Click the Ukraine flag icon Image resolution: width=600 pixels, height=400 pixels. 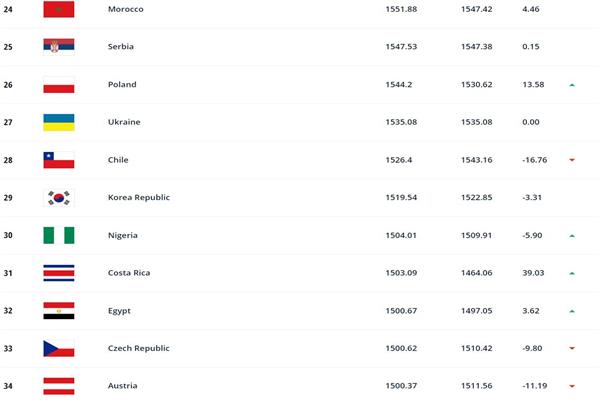(x=59, y=122)
